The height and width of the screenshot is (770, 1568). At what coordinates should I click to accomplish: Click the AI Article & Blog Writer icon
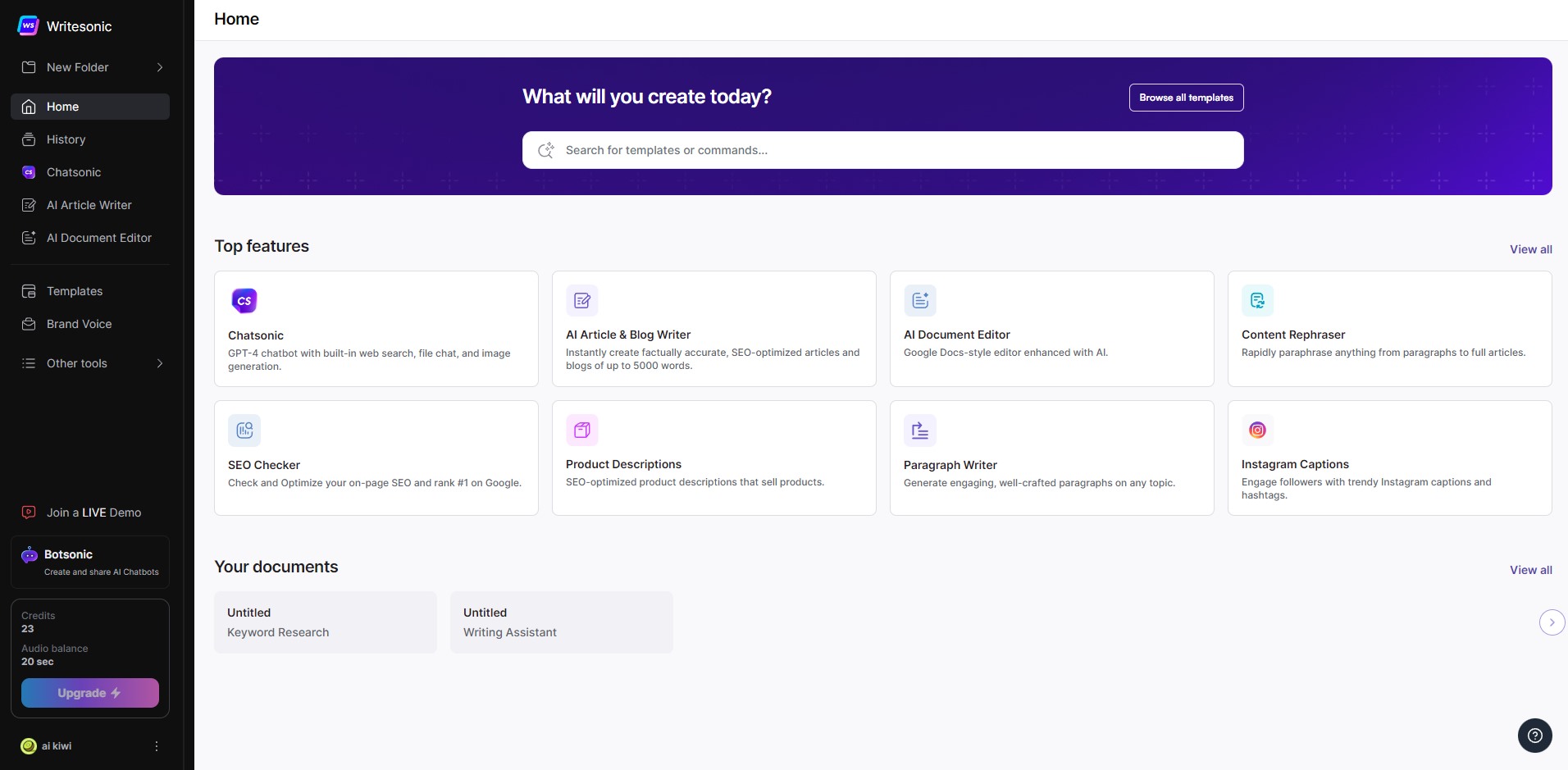pos(582,300)
